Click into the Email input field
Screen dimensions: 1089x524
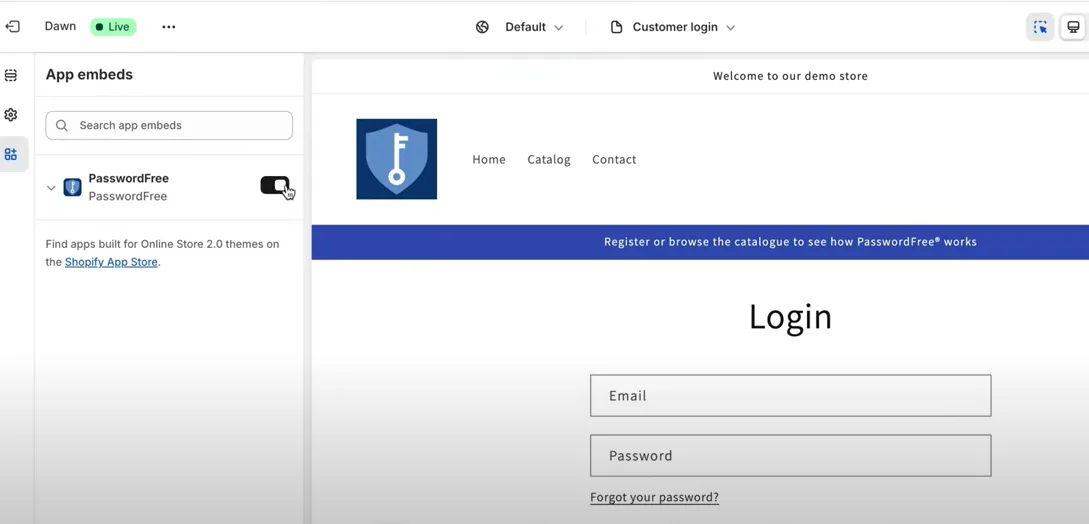click(790, 395)
